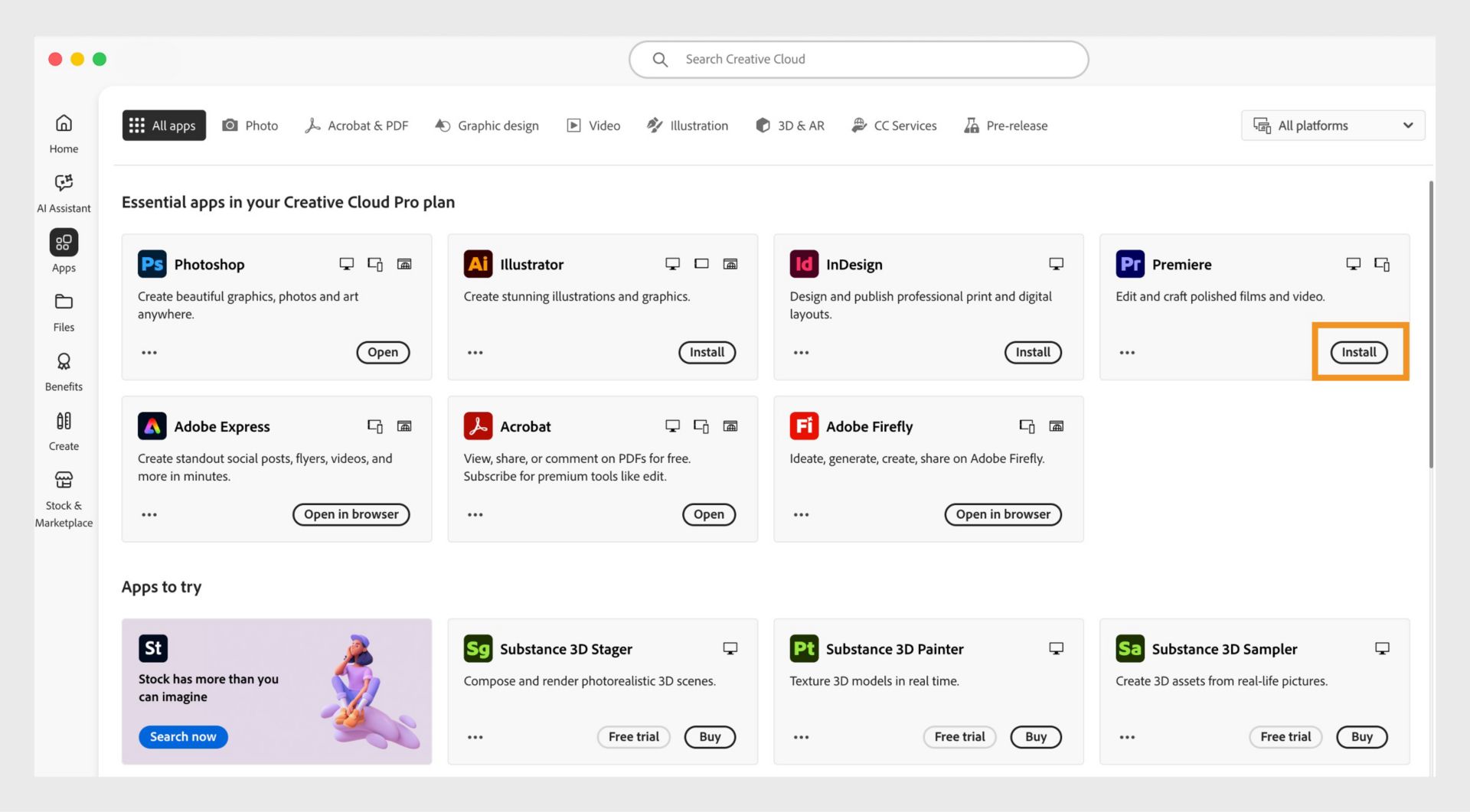This screenshot has height=812, width=1470.
Task: Start Substance 3D Stager free trial
Action: point(633,737)
